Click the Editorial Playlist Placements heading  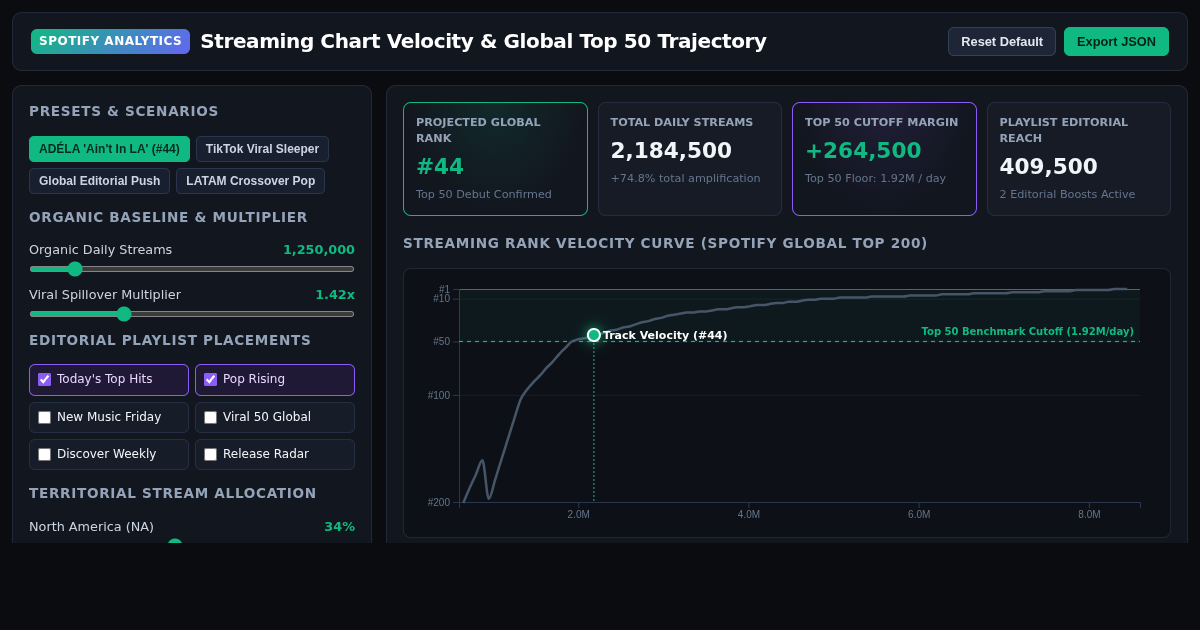(x=170, y=340)
